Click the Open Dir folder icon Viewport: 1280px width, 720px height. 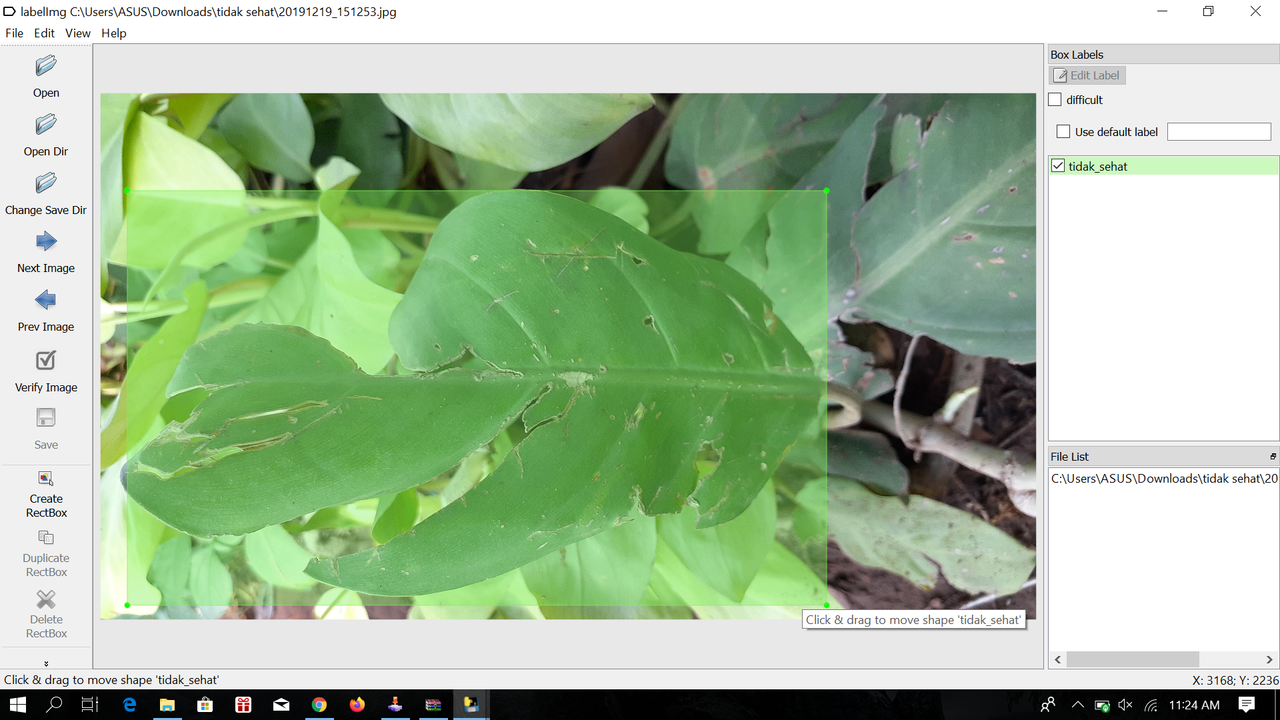(46, 125)
